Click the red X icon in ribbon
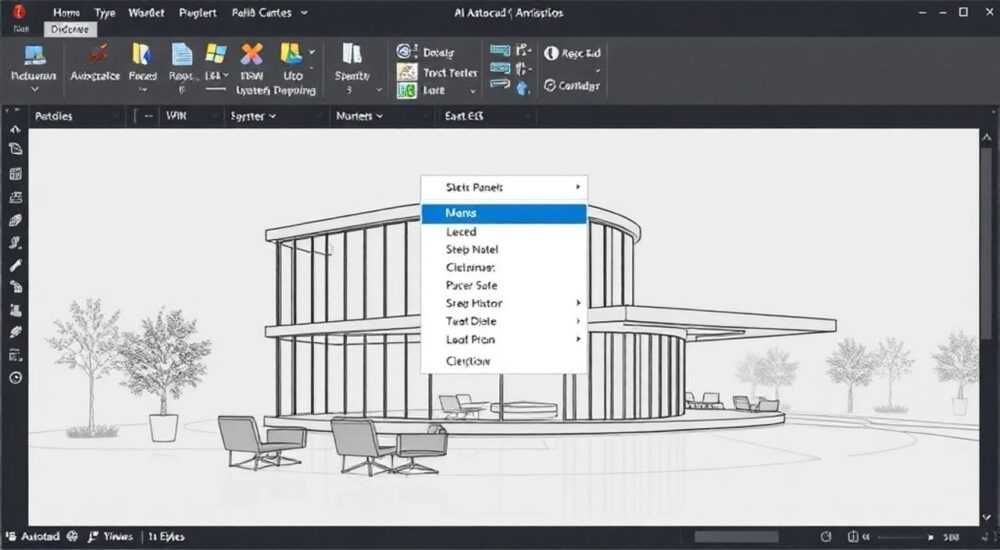This screenshot has height=550, width=1000. [251, 54]
